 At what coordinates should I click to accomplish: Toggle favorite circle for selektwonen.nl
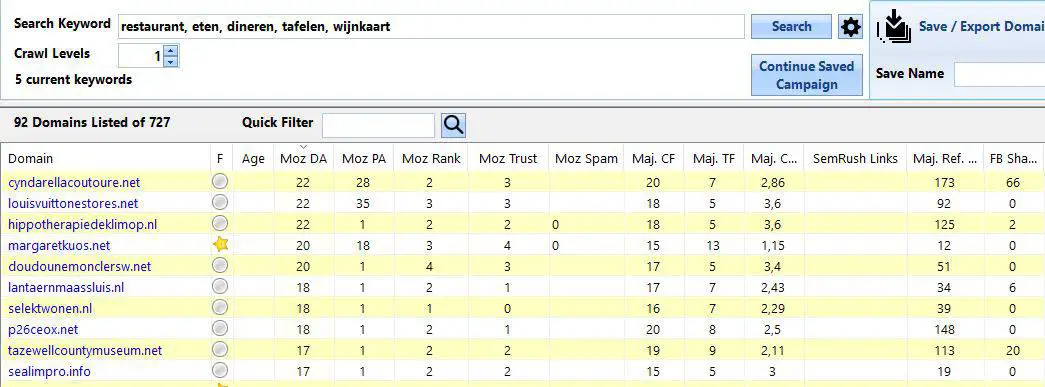[220, 308]
